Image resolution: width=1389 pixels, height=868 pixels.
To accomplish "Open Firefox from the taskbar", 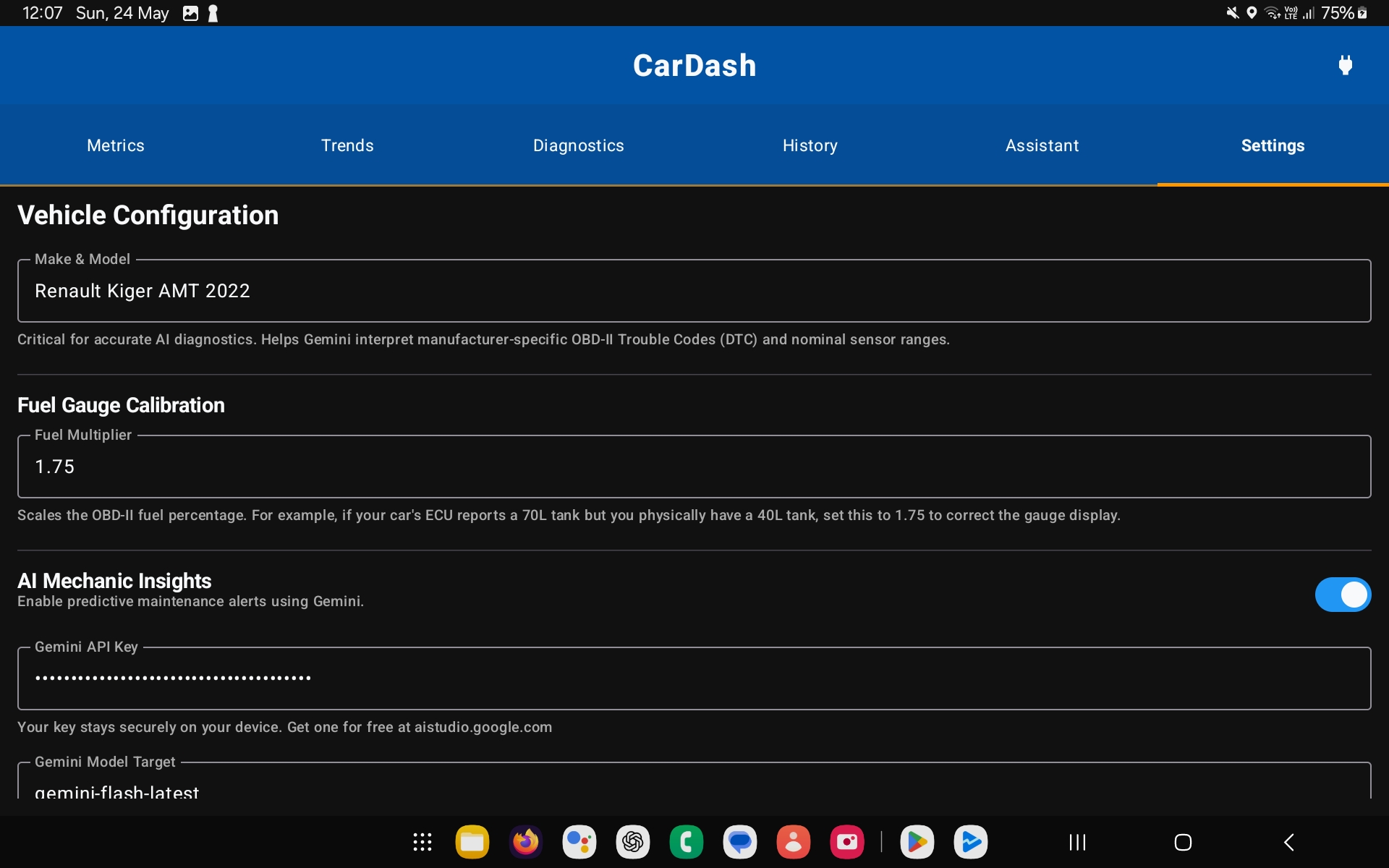I will 526,842.
